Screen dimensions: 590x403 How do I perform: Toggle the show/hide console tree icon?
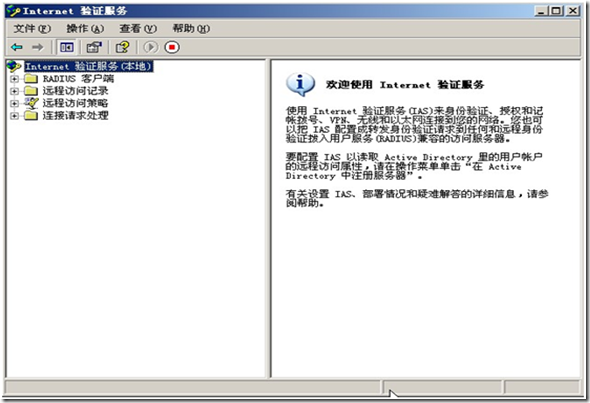point(67,47)
